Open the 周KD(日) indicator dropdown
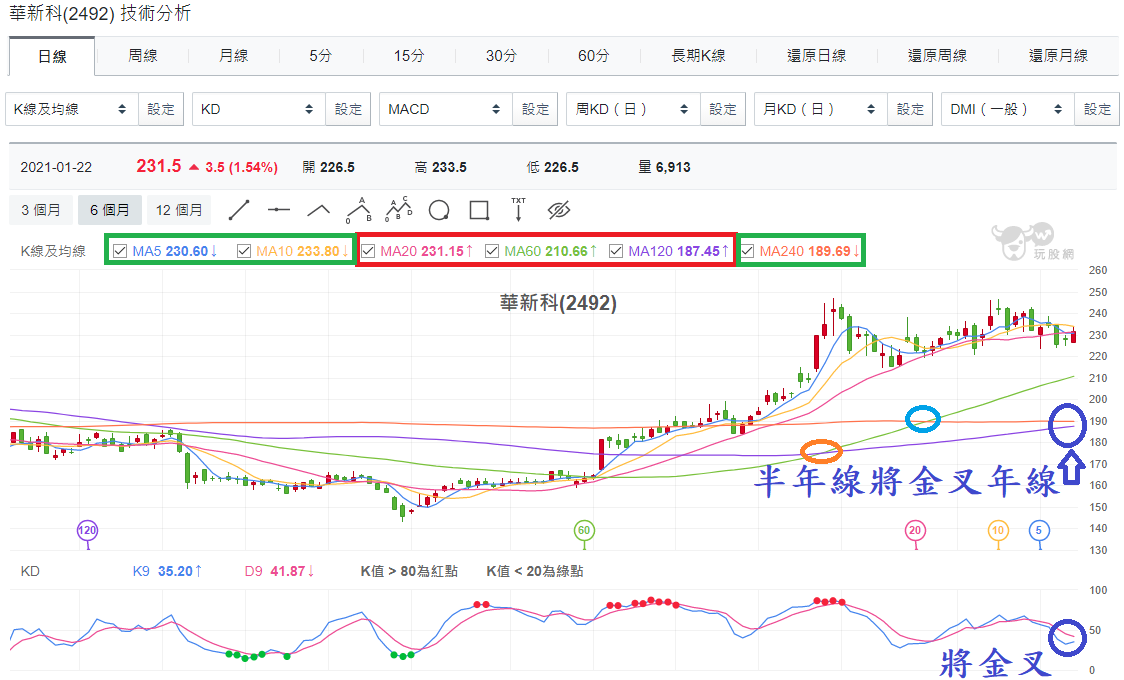This screenshot has height=680, width=1124. pos(633,109)
